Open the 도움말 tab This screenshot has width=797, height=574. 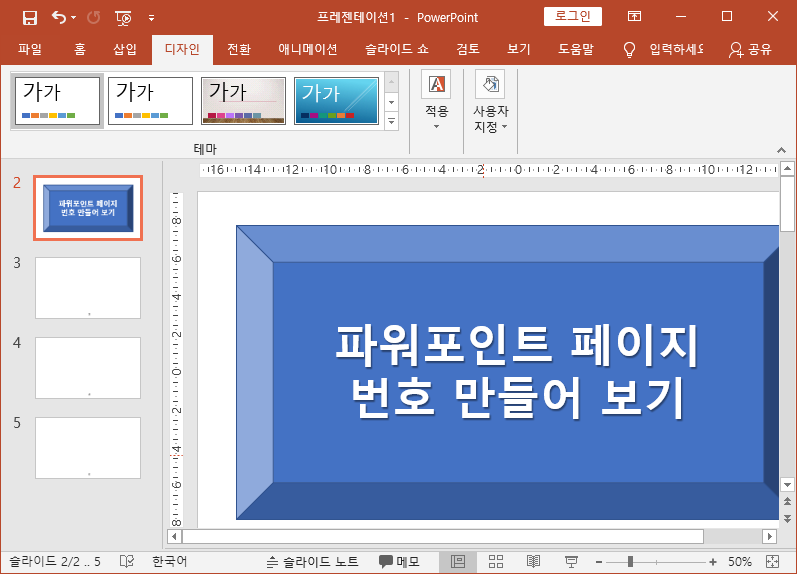(576, 49)
